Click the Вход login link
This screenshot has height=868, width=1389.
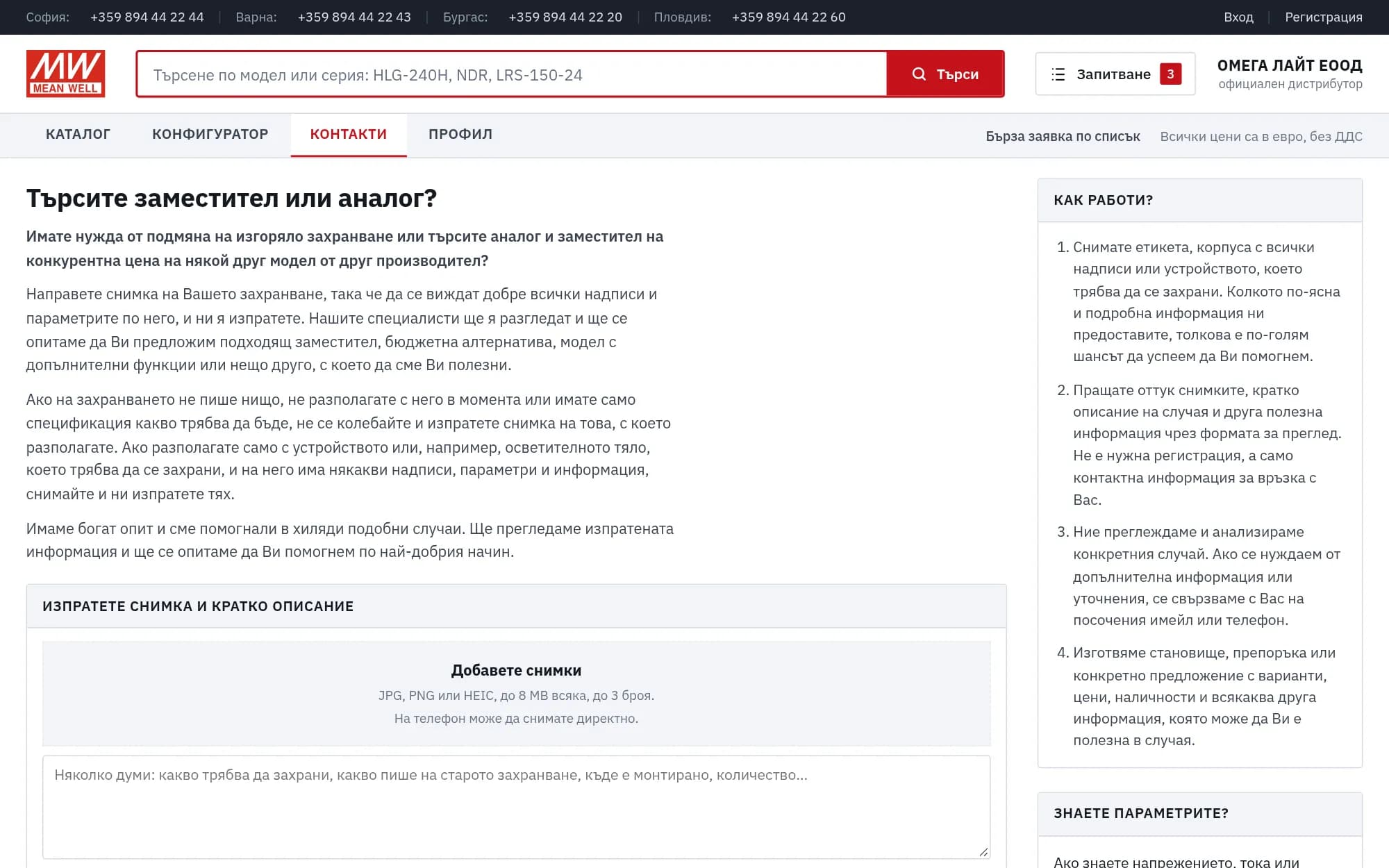pos(1238,17)
